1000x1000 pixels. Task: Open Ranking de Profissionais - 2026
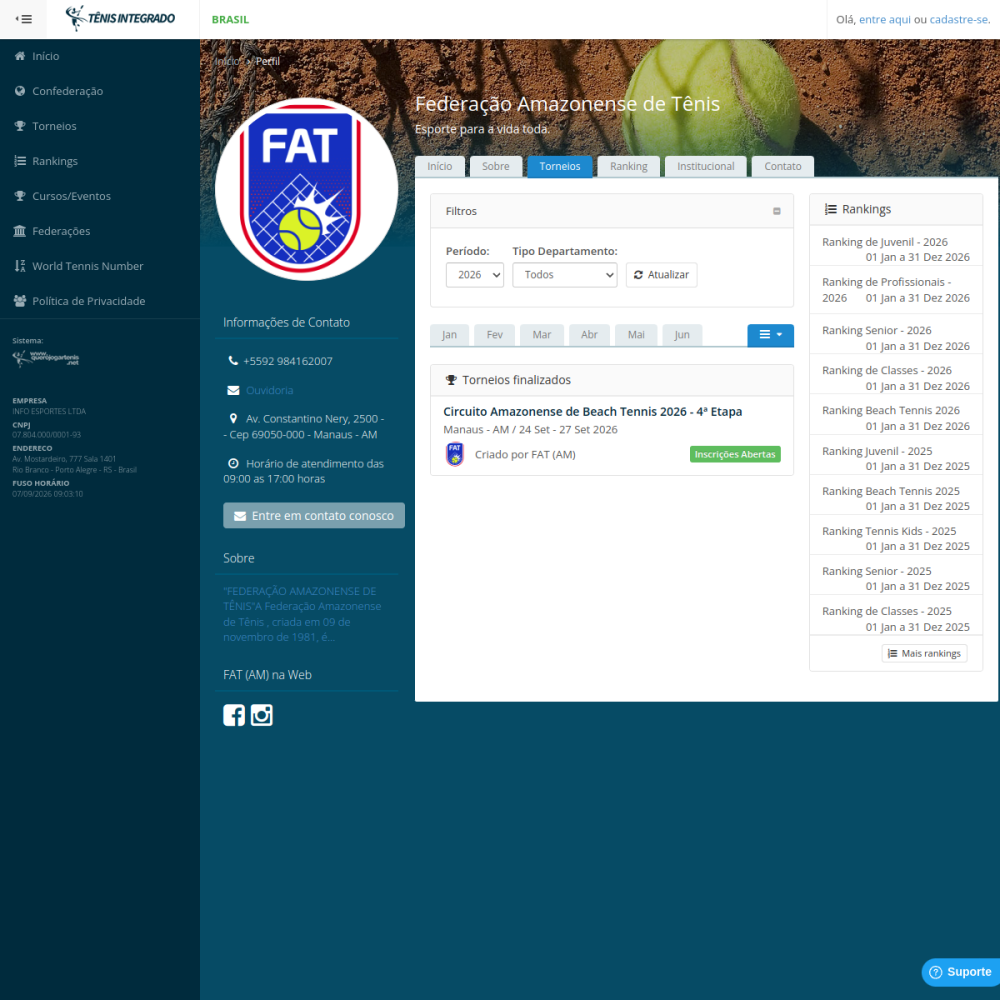pyautogui.click(x=895, y=290)
